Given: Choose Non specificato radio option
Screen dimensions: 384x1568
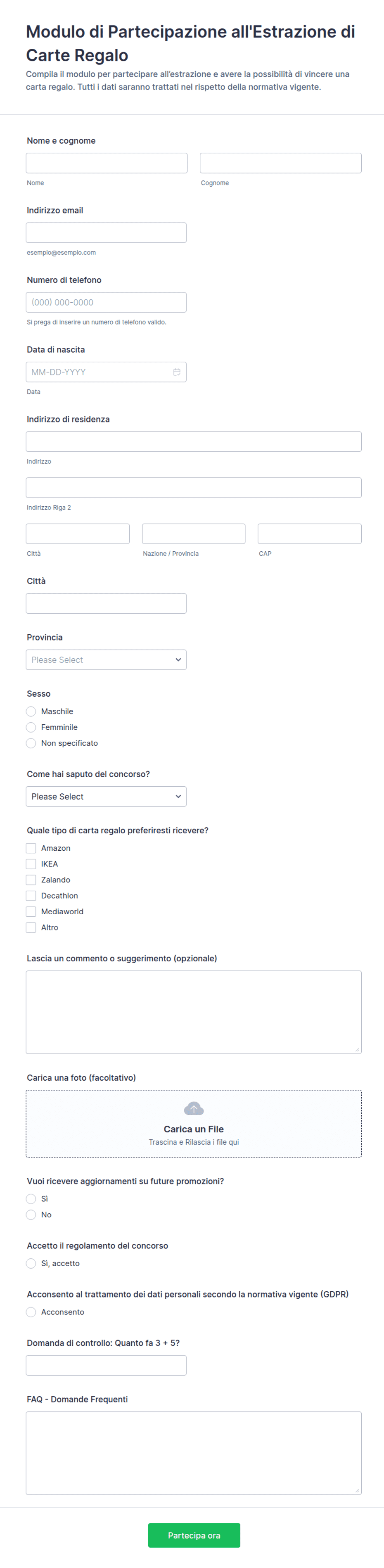Looking at the screenshot, I should [x=31, y=742].
